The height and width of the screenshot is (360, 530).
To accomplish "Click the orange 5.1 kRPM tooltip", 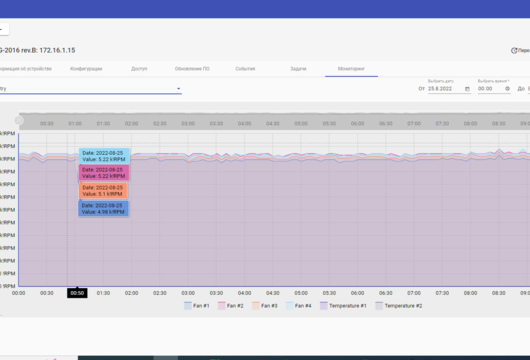I will tap(103, 191).
